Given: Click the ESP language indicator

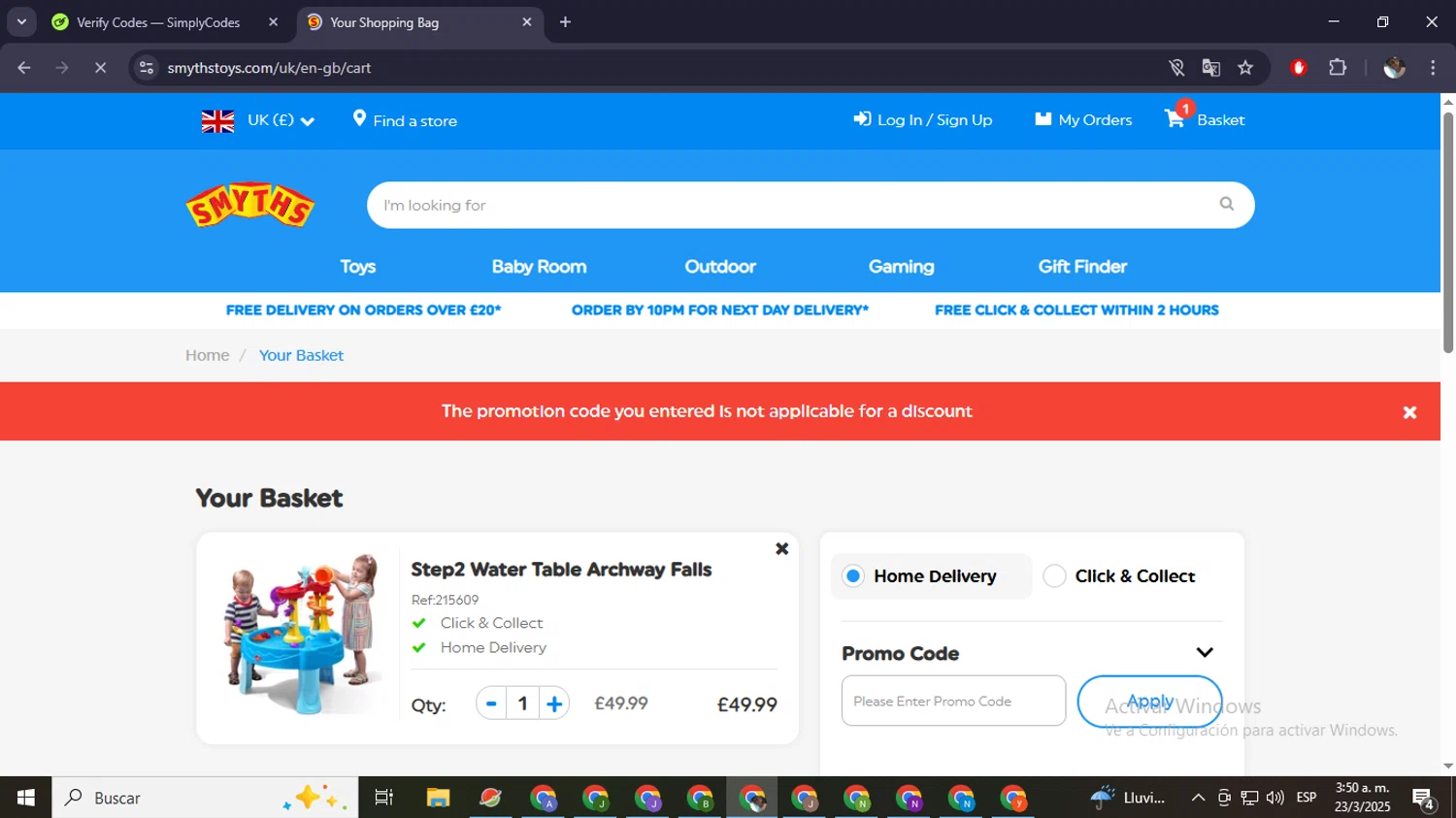Looking at the screenshot, I should (1307, 798).
